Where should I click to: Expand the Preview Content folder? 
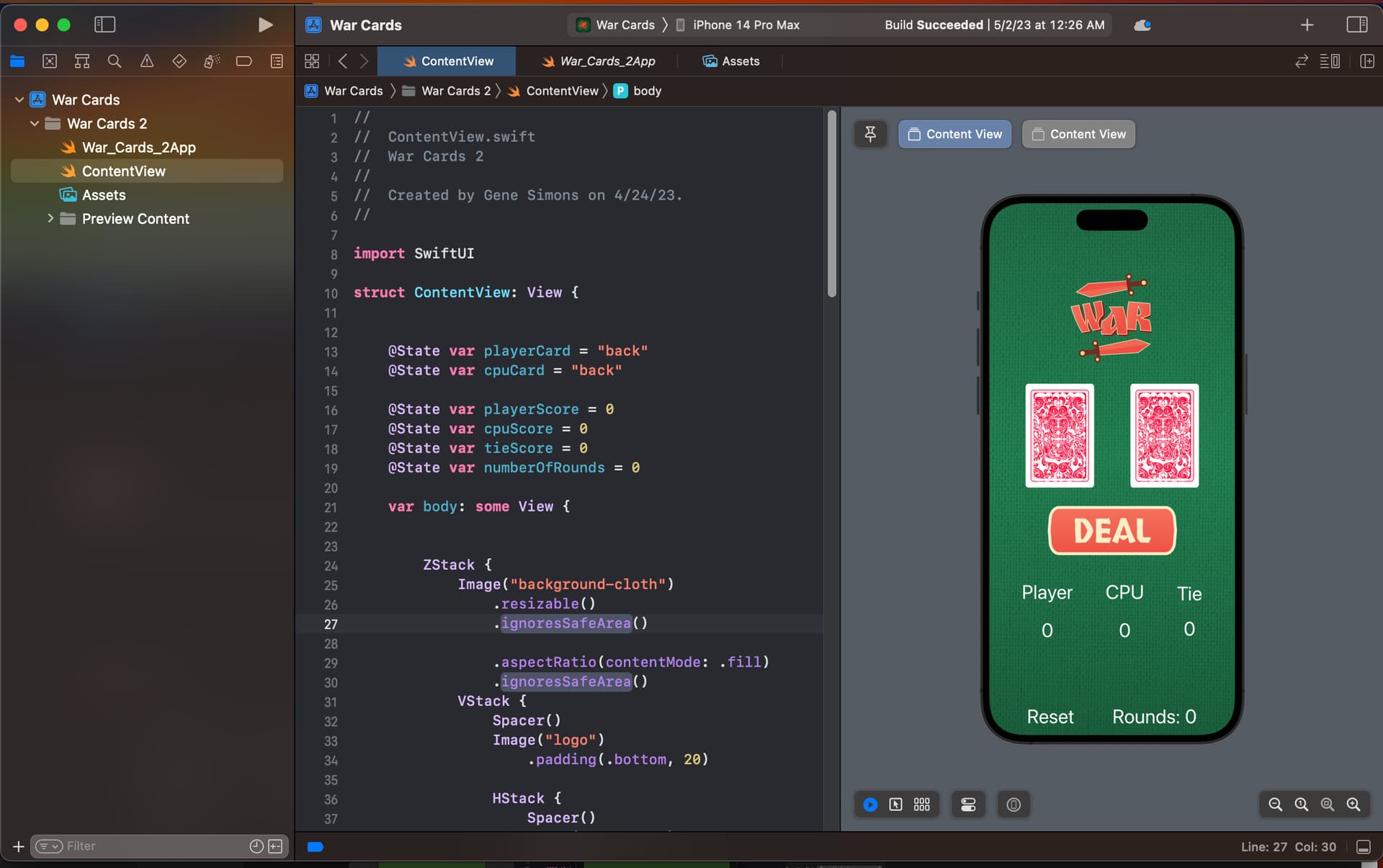pos(50,218)
